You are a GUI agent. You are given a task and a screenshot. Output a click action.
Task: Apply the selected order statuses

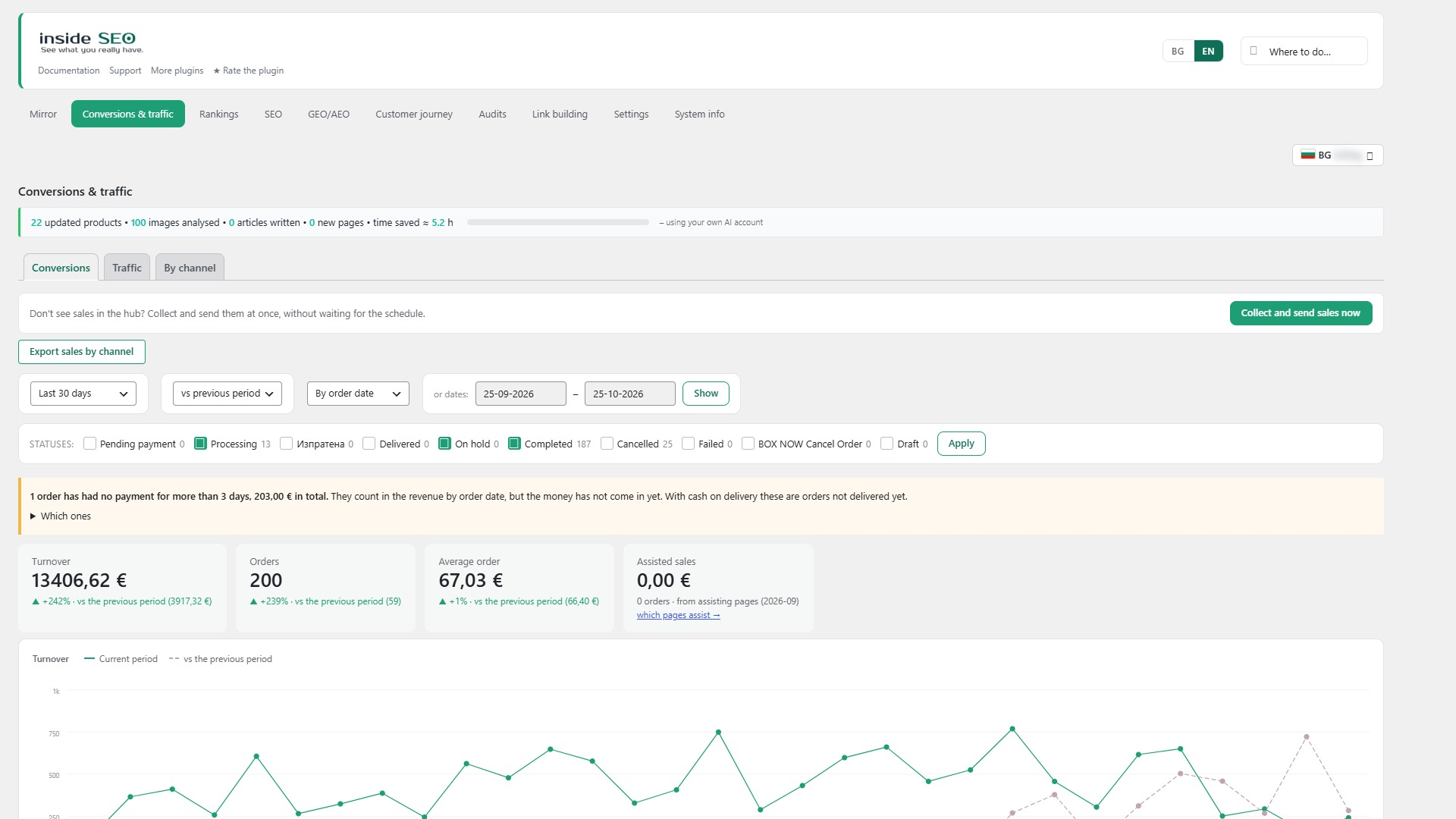[961, 444]
